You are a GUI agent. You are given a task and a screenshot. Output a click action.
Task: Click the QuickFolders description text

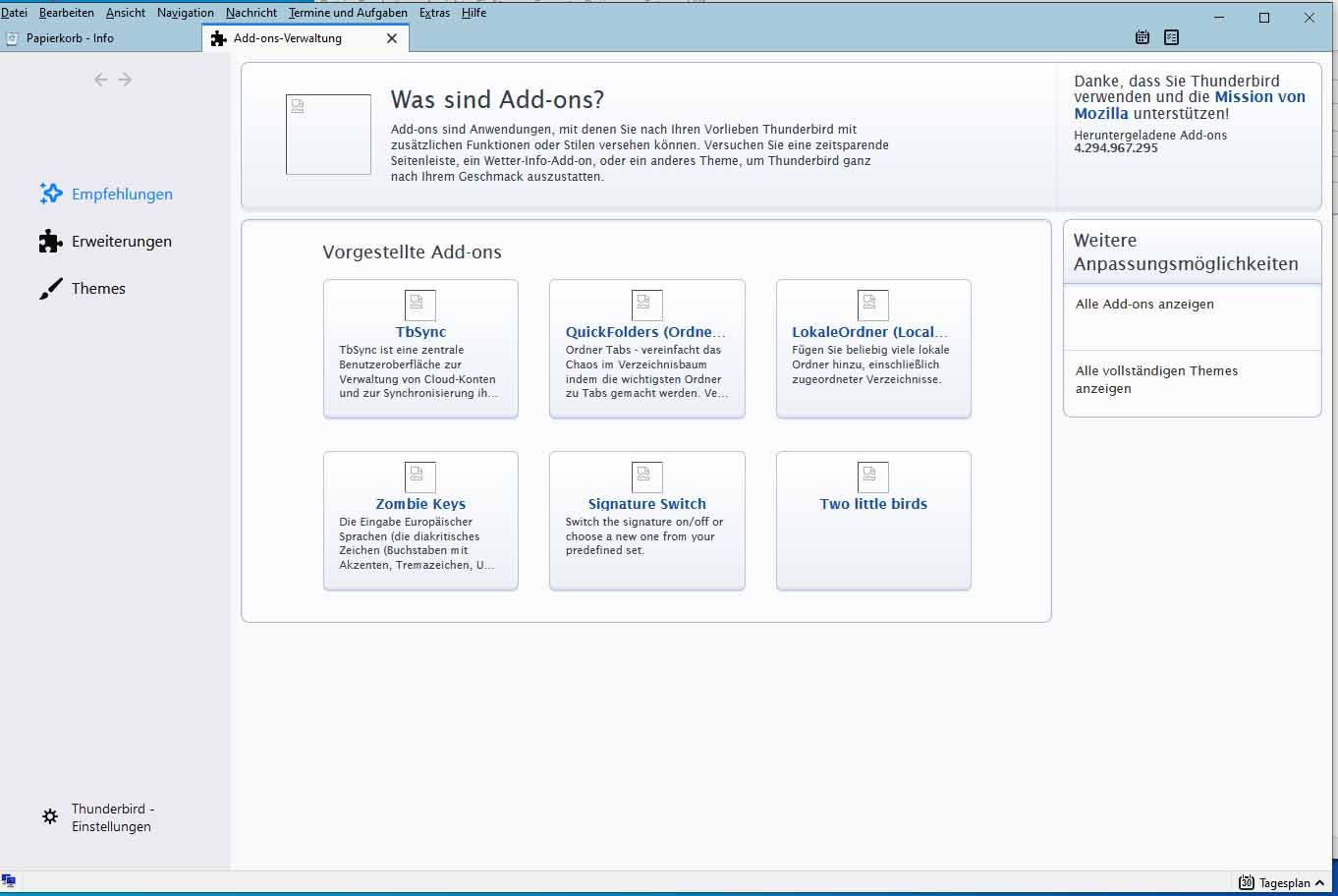646,371
